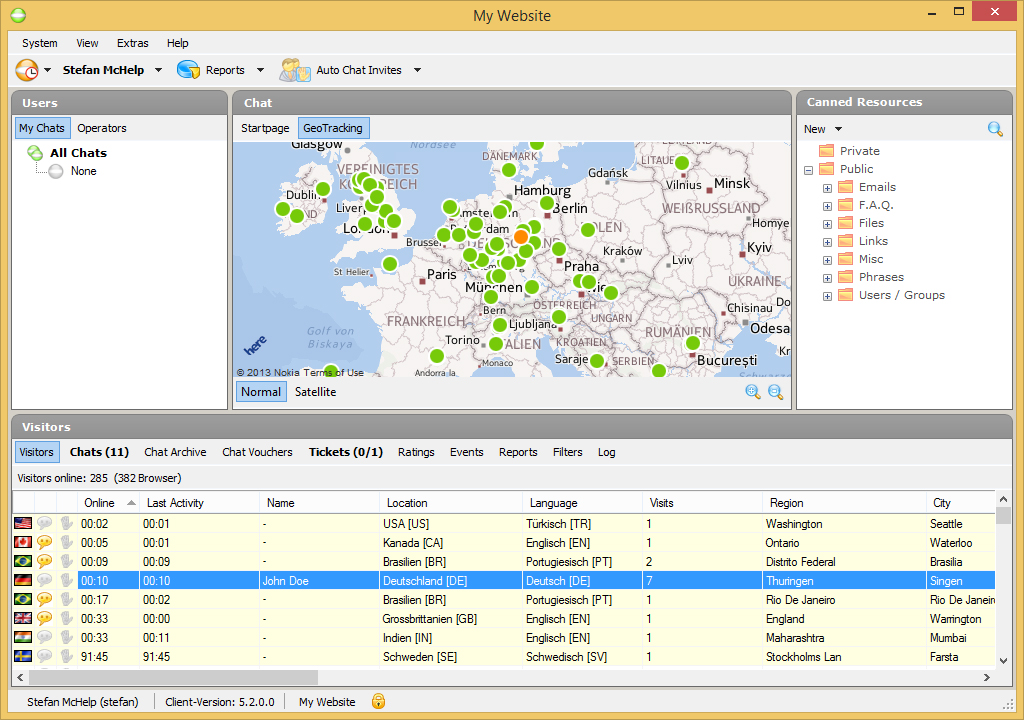Click the orange visitor marker on map
This screenshot has width=1024, height=720.
[521, 237]
